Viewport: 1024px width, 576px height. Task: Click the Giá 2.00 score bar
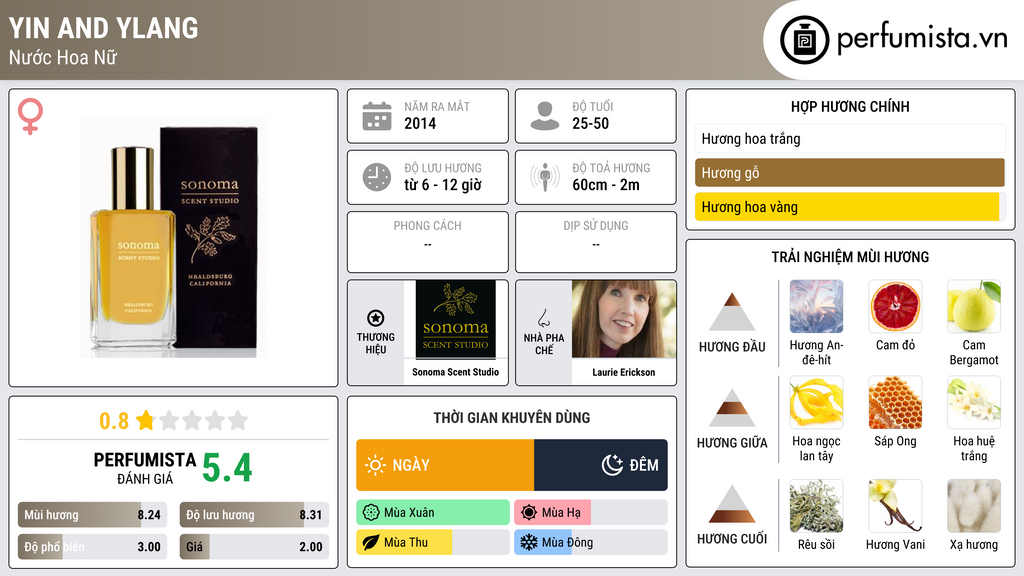point(254,547)
